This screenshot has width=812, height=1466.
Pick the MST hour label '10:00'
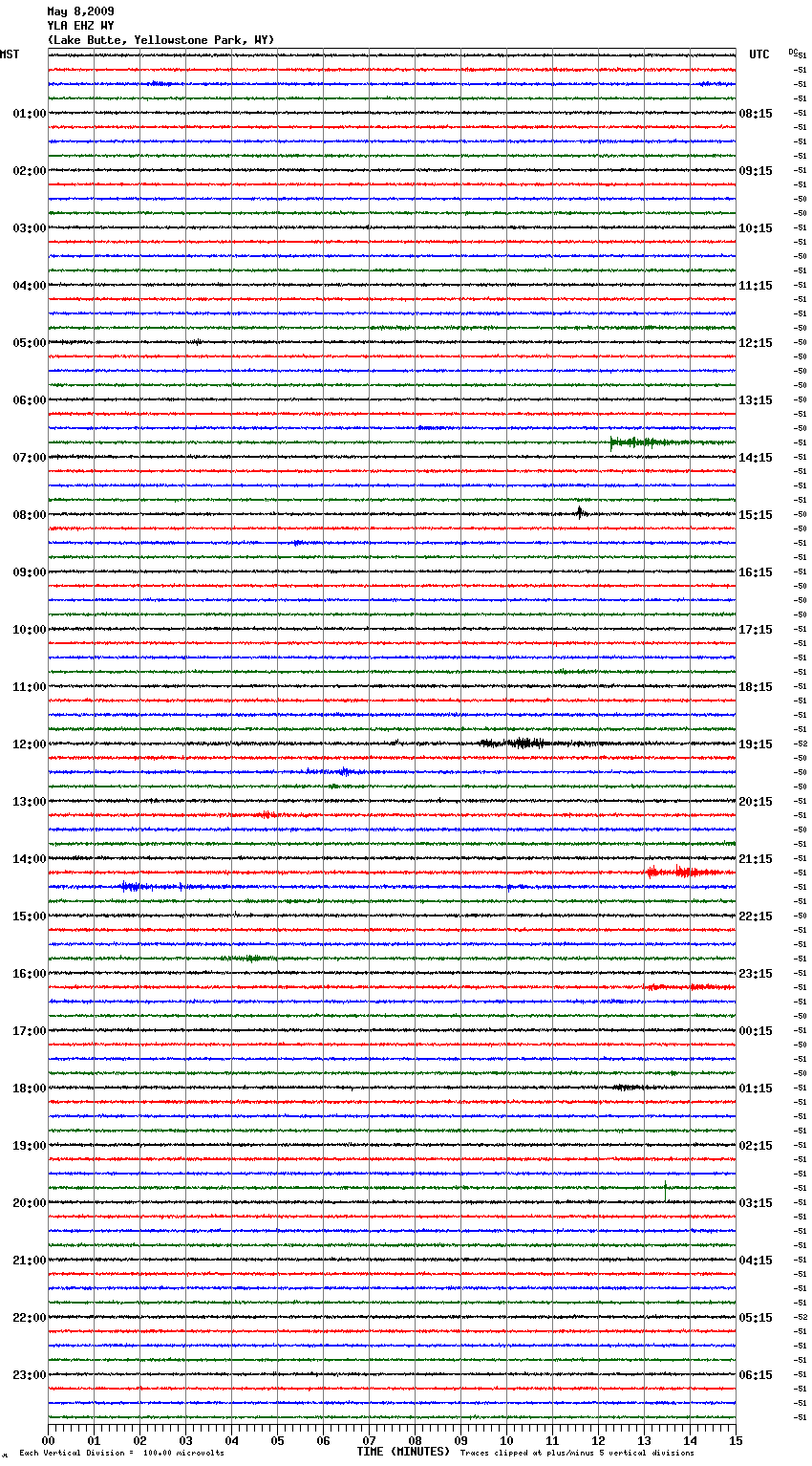point(30,630)
